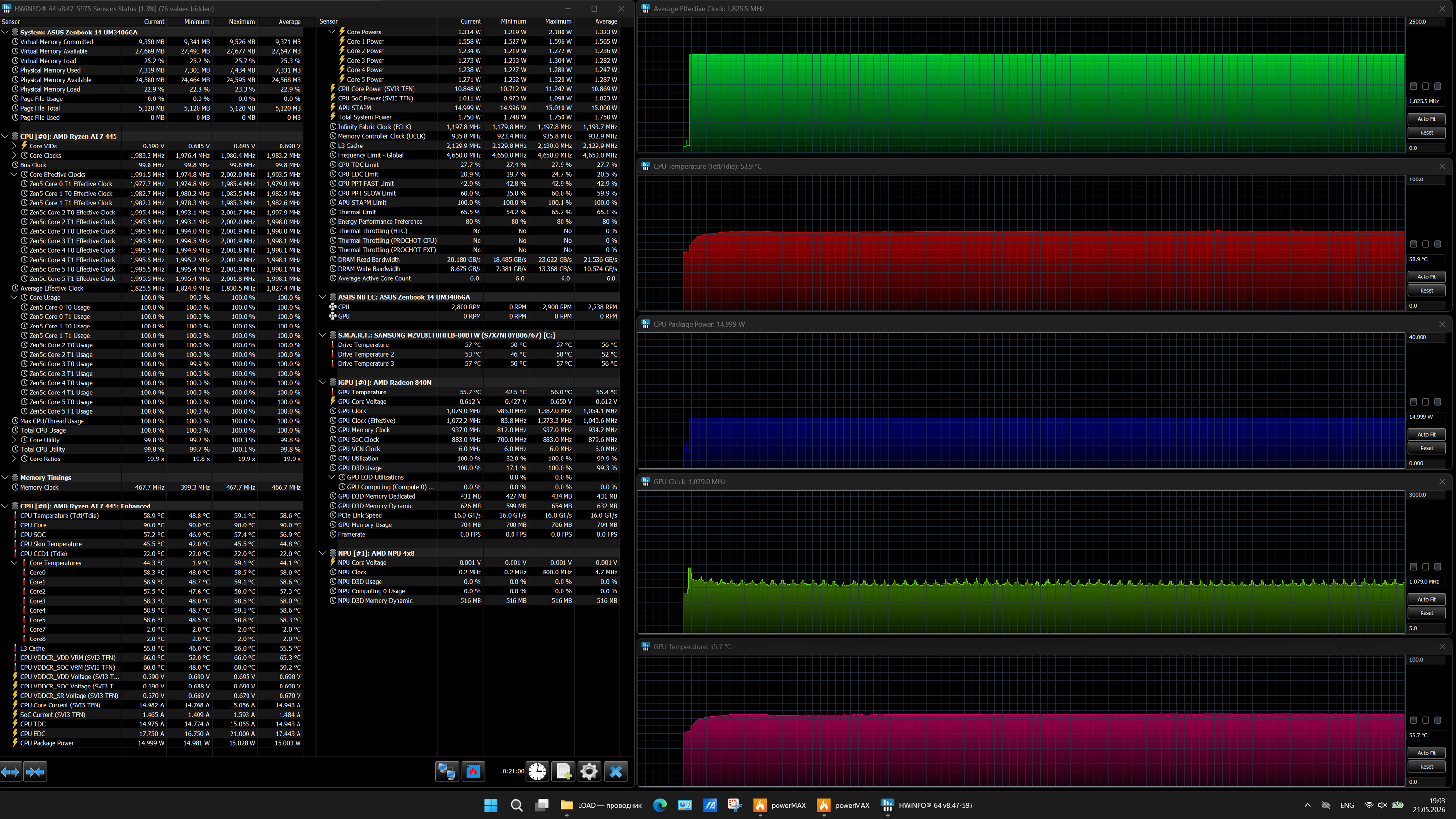
Task: Click the 5.0 minimum field in GPU Clock graph
Action: (x=1425, y=628)
